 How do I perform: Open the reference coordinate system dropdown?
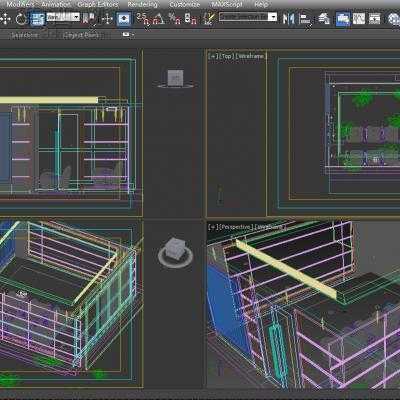click(63, 17)
